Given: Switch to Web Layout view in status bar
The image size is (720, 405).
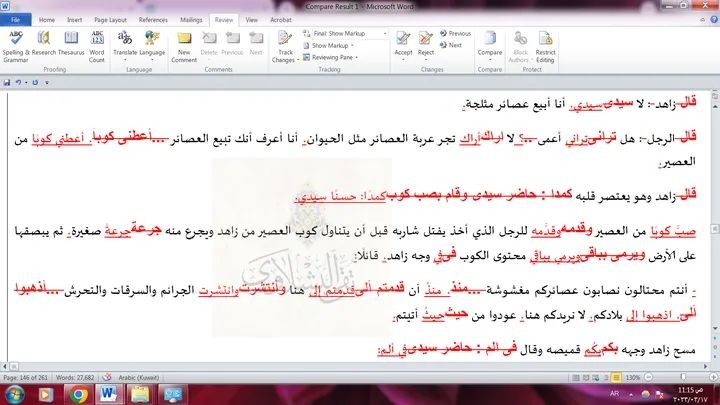Looking at the screenshot, I should tap(596, 377).
